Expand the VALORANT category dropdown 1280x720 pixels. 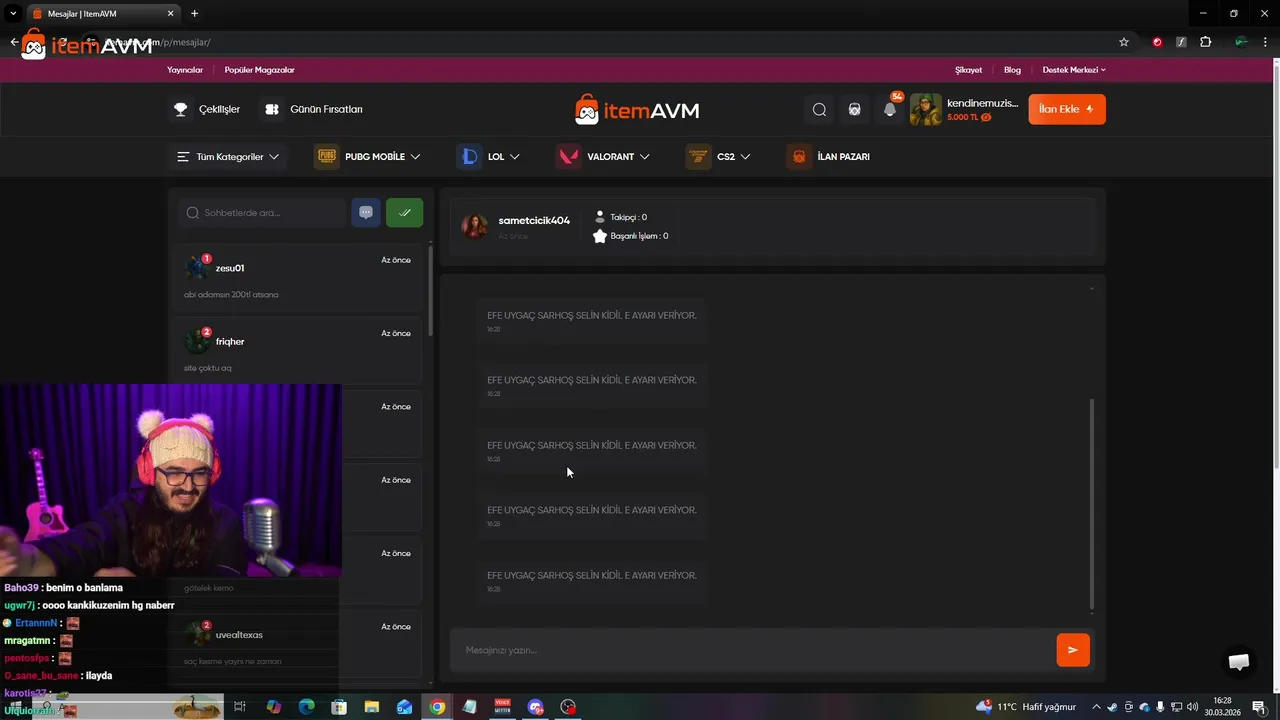point(604,157)
